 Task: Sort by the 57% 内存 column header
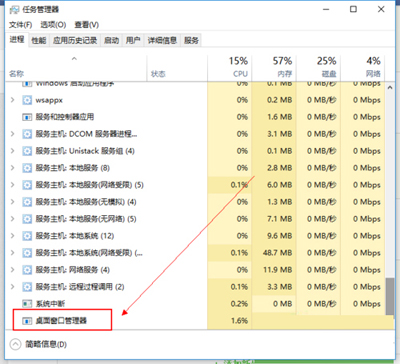[x=274, y=68]
